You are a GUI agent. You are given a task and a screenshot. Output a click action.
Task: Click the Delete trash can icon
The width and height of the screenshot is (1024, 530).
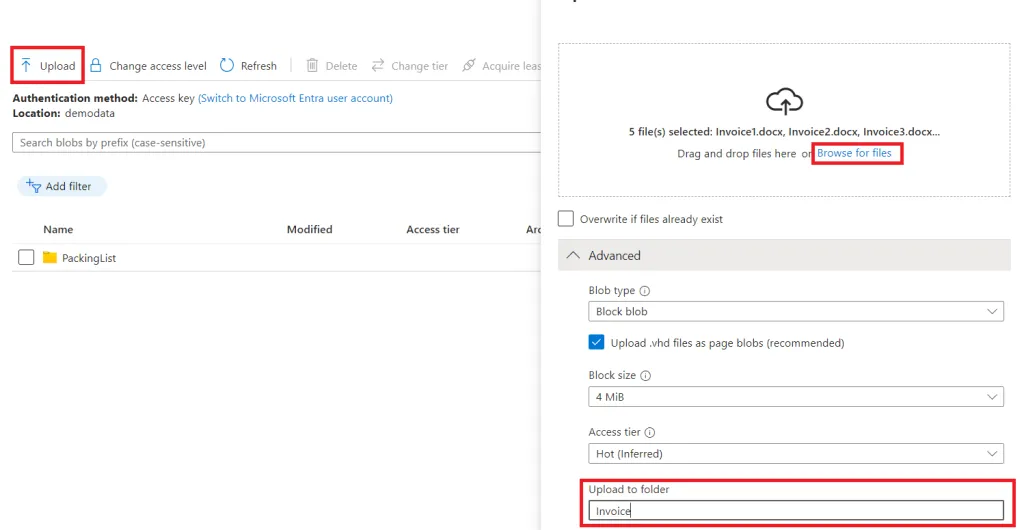pos(312,65)
